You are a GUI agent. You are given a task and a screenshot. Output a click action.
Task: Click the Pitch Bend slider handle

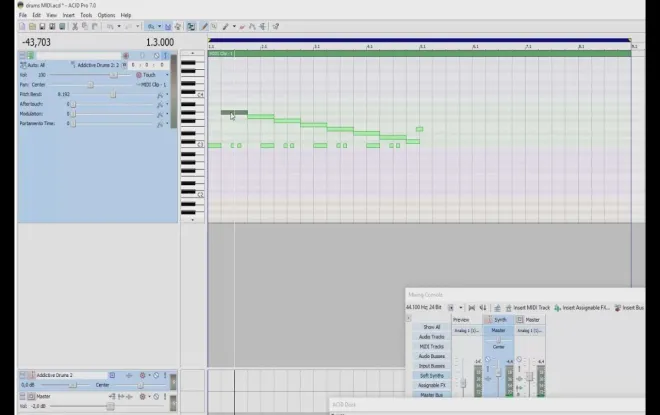click(113, 95)
